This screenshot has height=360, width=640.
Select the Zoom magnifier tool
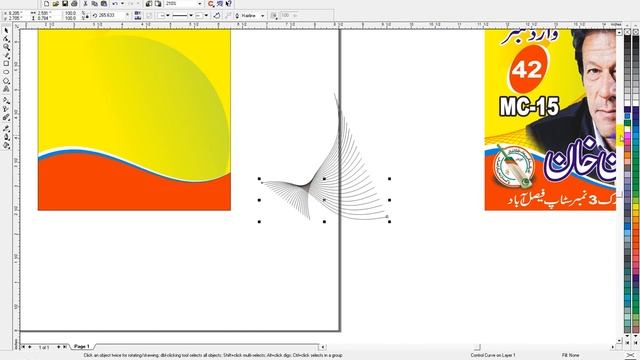pos(6,47)
